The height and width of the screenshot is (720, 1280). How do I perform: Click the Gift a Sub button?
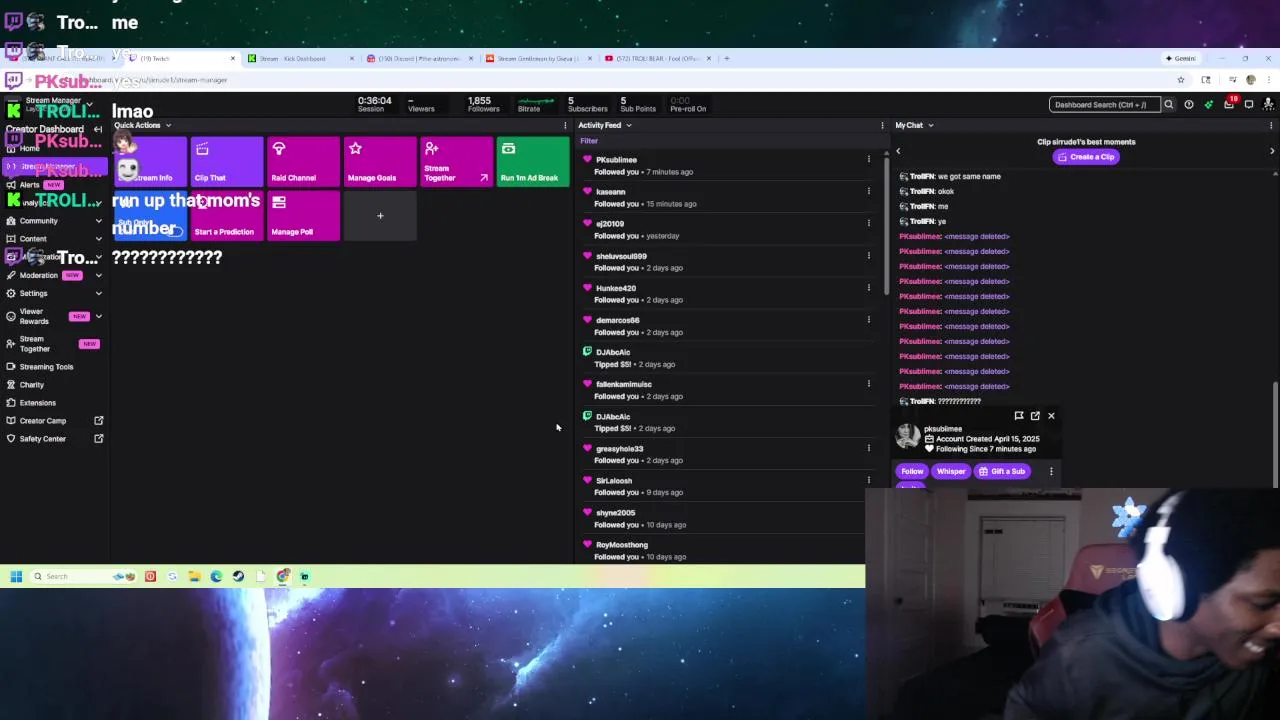pos(1003,471)
